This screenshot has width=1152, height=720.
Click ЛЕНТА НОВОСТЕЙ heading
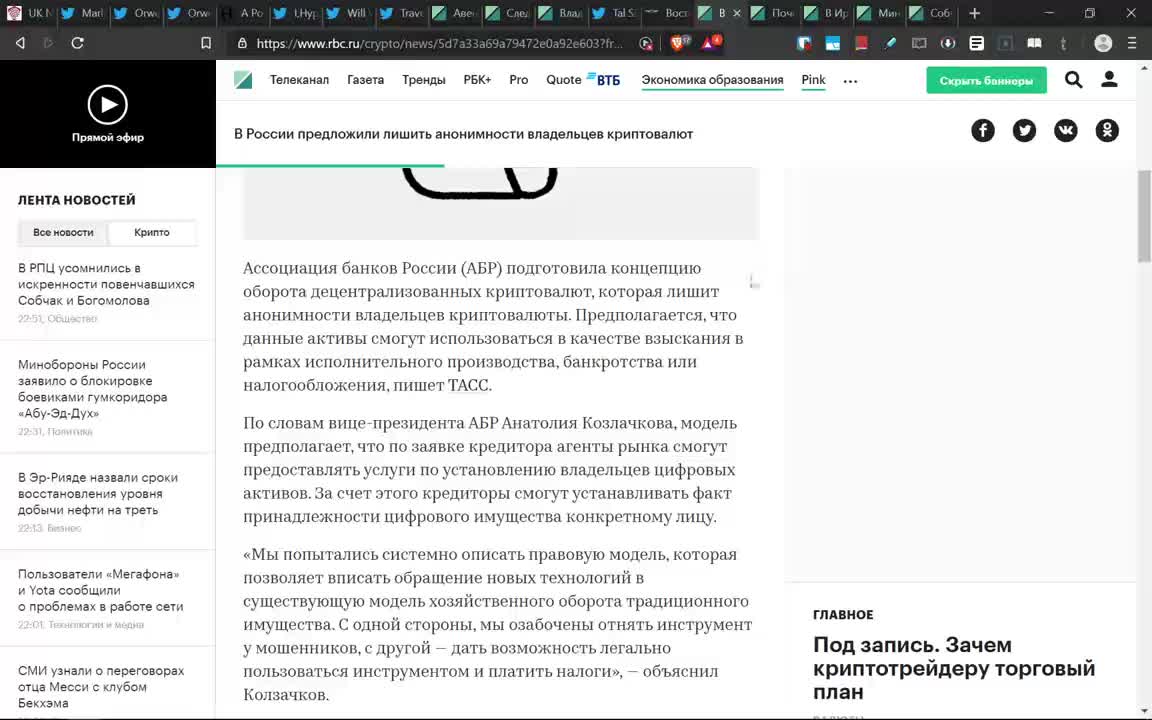(x=76, y=200)
